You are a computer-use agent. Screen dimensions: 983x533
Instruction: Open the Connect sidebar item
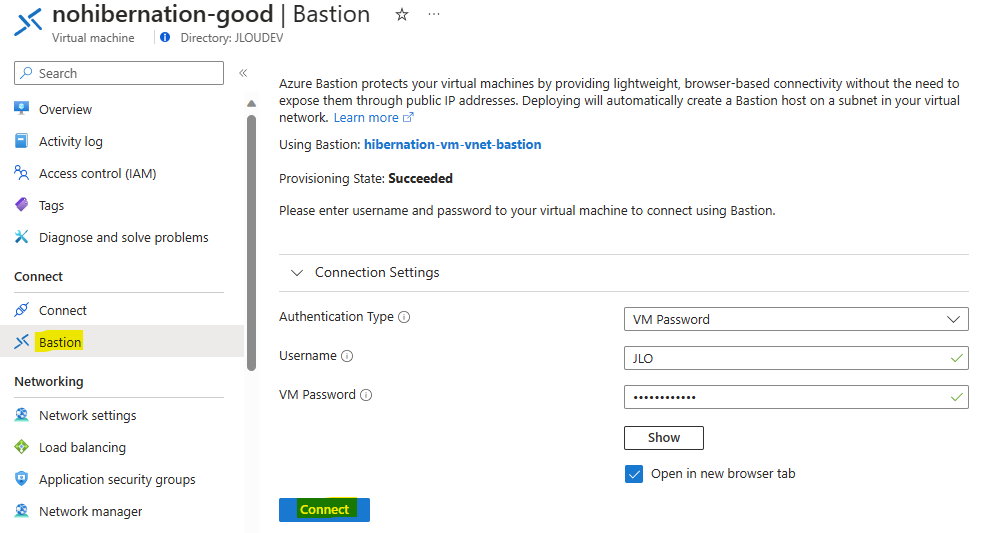point(63,310)
